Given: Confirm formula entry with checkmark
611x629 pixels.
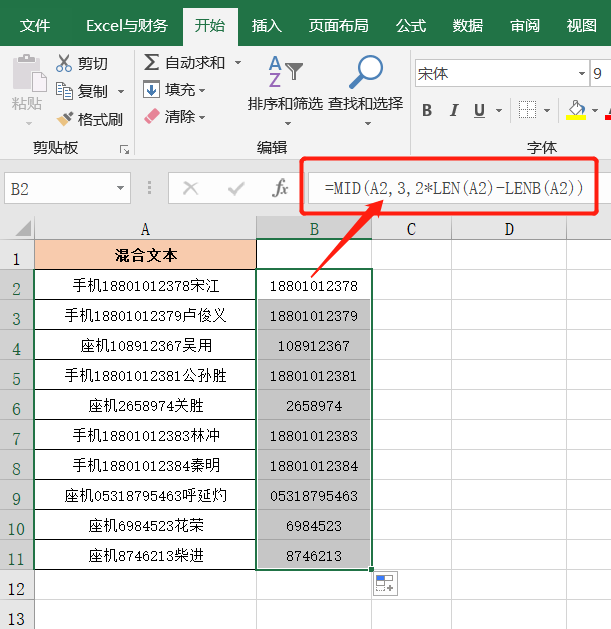Looking at the screenshot, I should point(236,188).
